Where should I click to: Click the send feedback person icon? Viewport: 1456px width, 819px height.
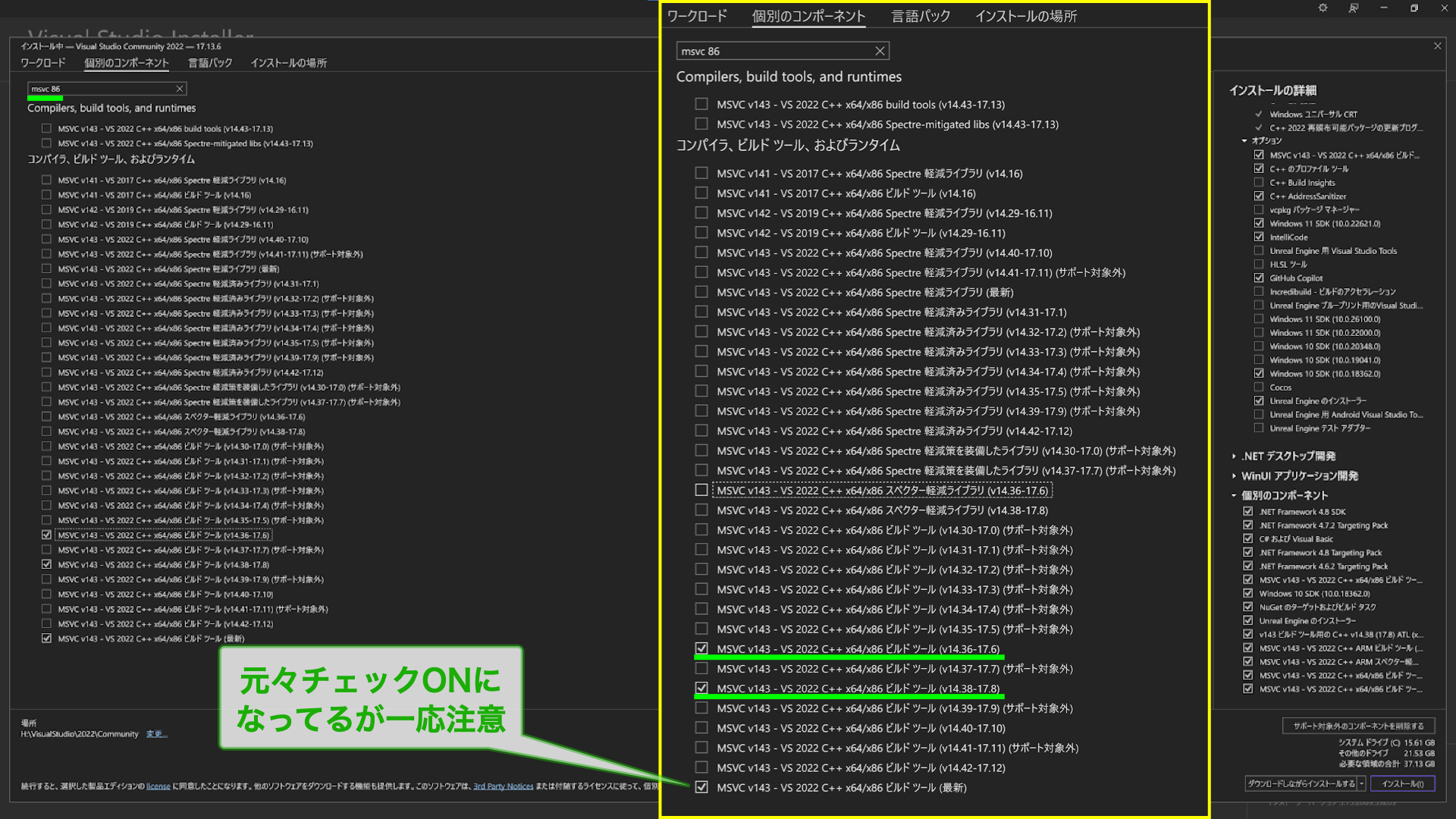(x=1353, y=8)
